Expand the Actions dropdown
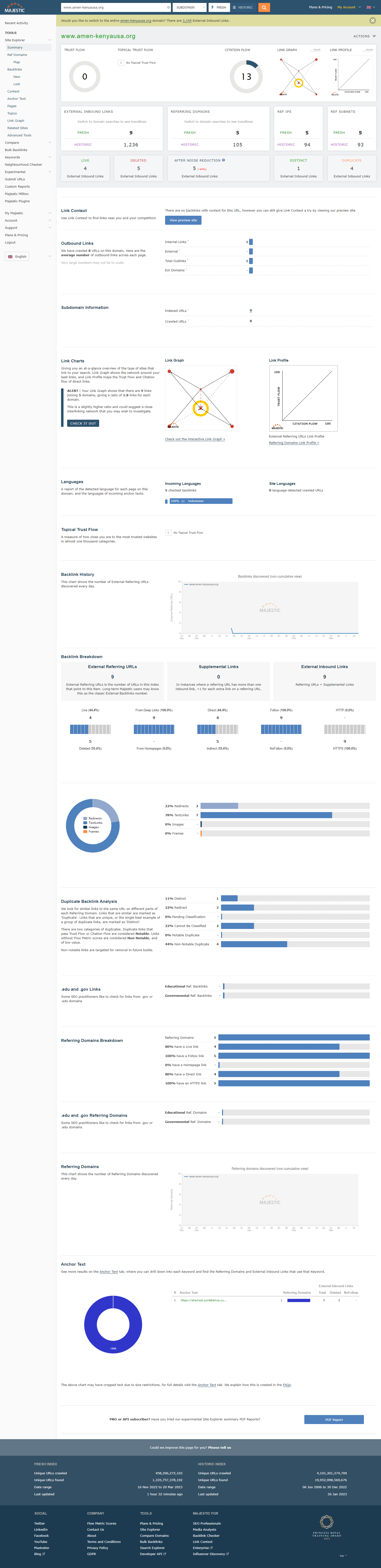381x1568 pixels. pos(365,36)
